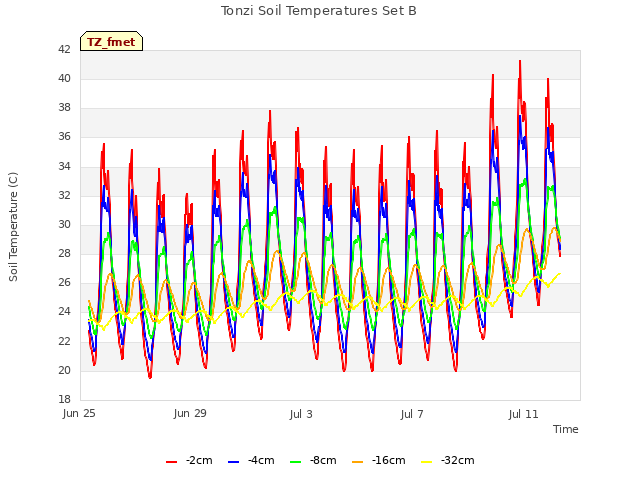Click the Jul 11 x-axis tick label
Viewport: 640px width, 480px height.
[x=524, y=414]
